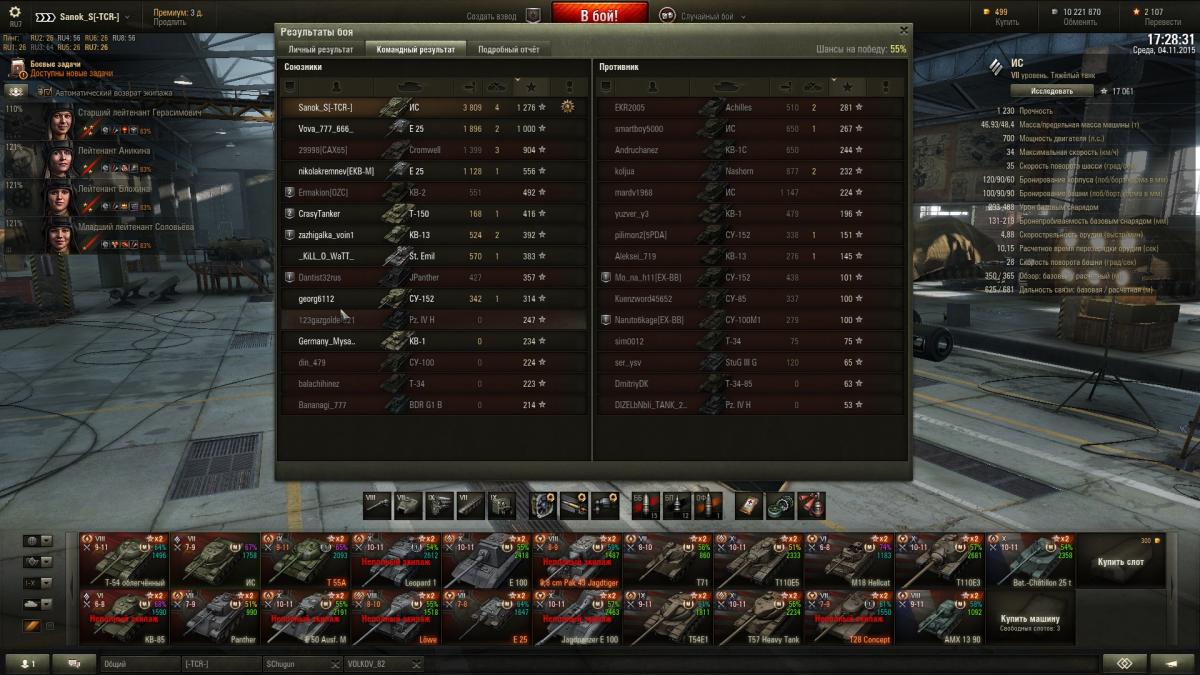Image resolution: width=1200 pixels, height=675 pixels.
Task: Toggle automatic crew return checkbox
Action: (46, 91)
